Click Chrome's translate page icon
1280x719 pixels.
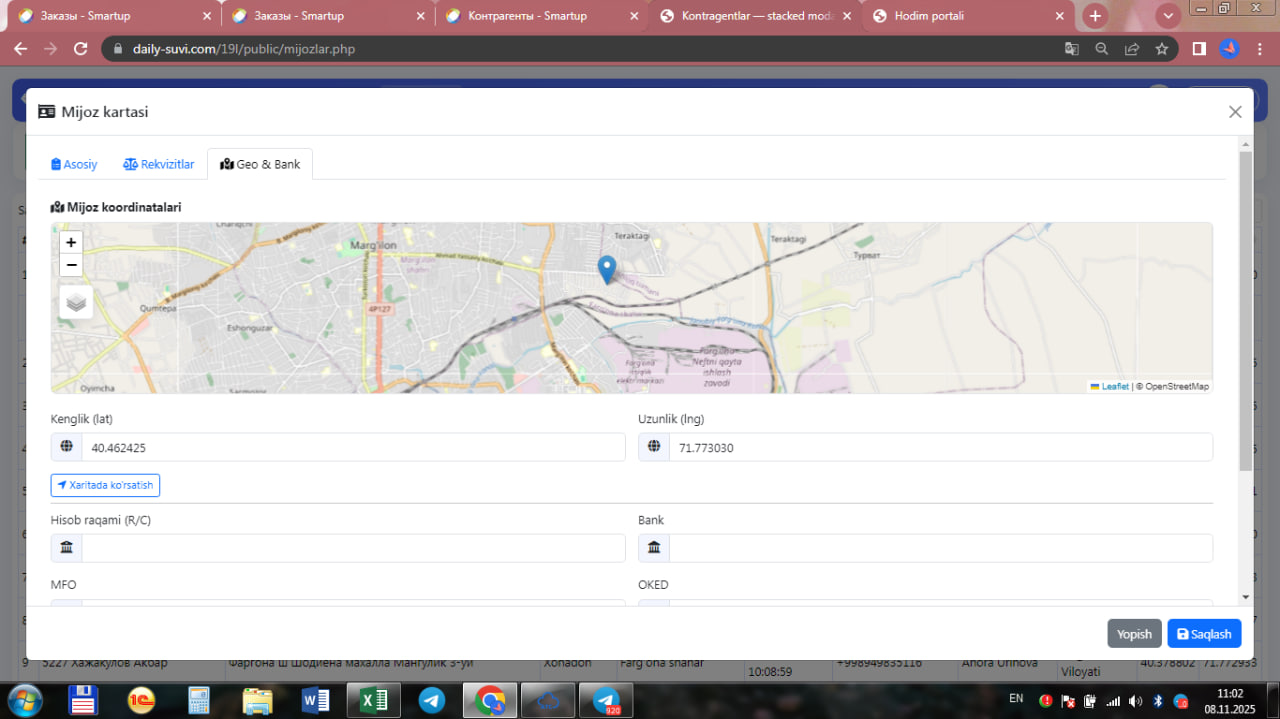tap(1071, 49)
